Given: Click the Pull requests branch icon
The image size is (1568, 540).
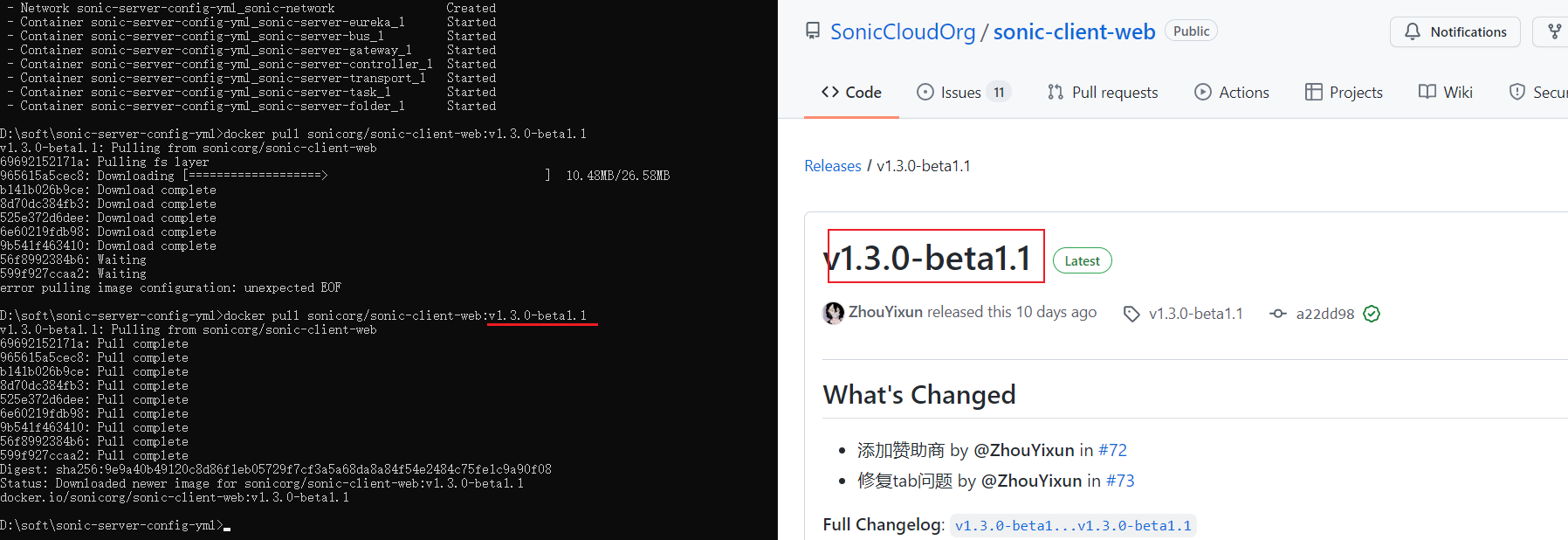Looking at the screenshot, I should coord(1056,92).
